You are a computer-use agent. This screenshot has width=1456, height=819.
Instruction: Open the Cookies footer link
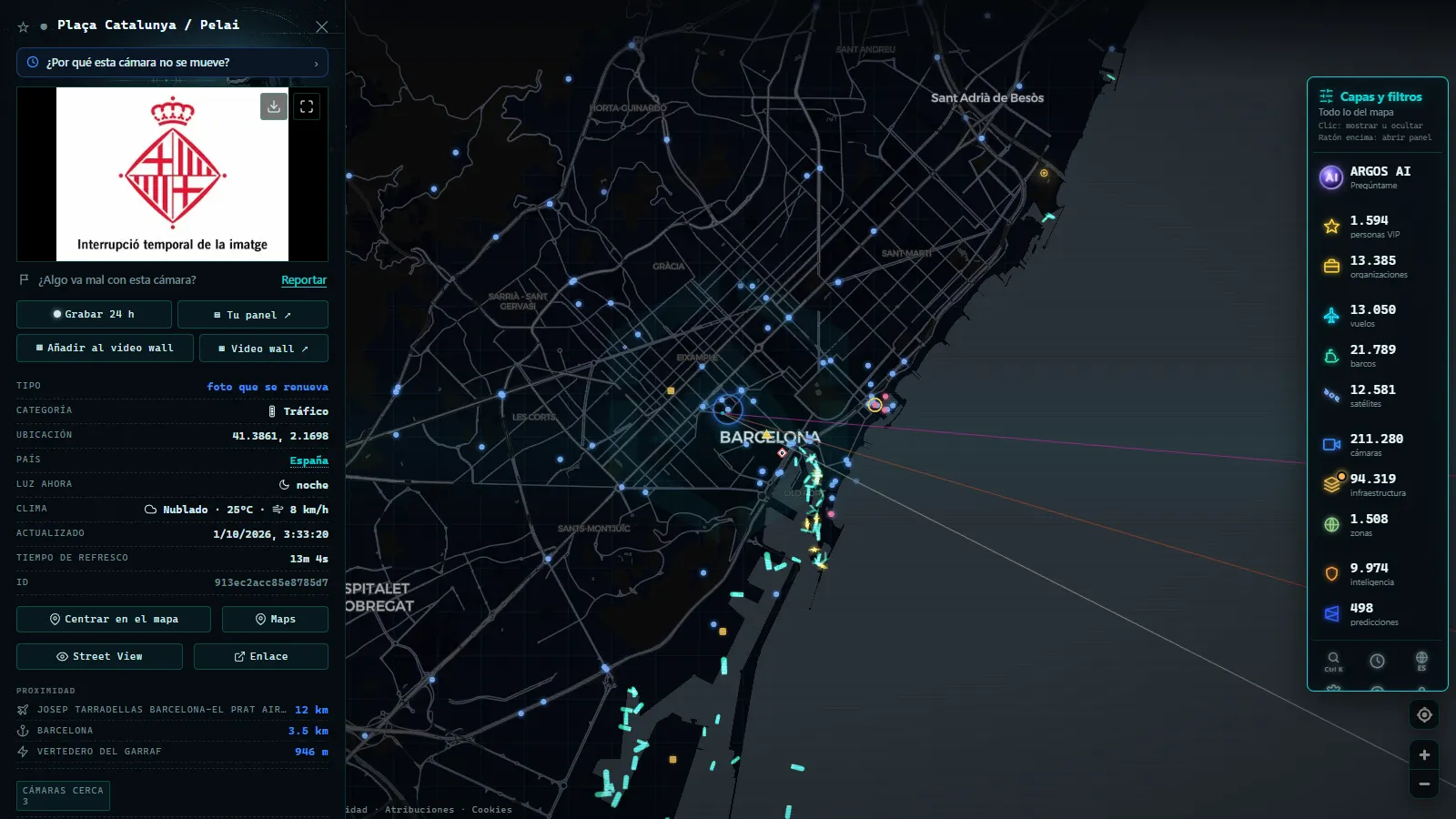point(491,810)
